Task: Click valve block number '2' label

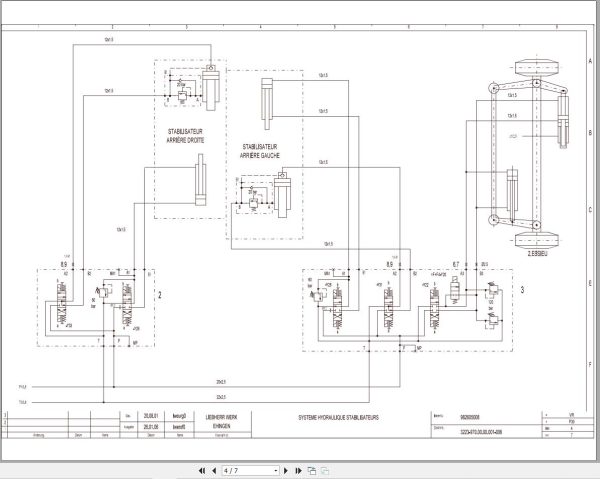Action: click(x=160, y=295)
